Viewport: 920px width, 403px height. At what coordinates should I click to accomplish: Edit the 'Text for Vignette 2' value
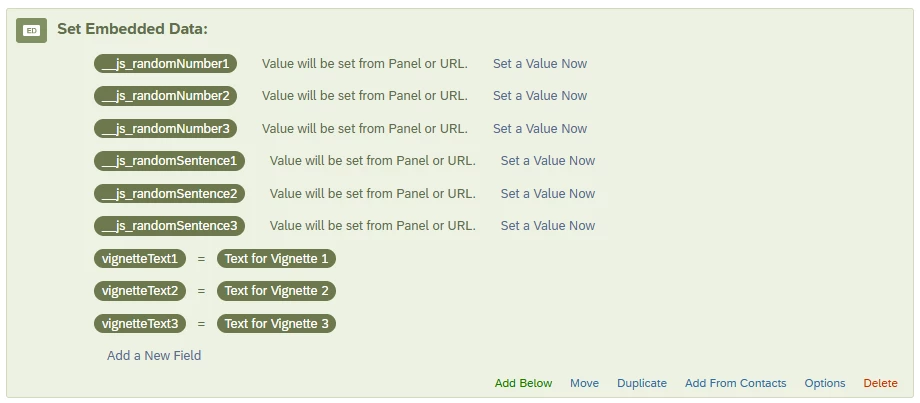[x=276, y=291]
